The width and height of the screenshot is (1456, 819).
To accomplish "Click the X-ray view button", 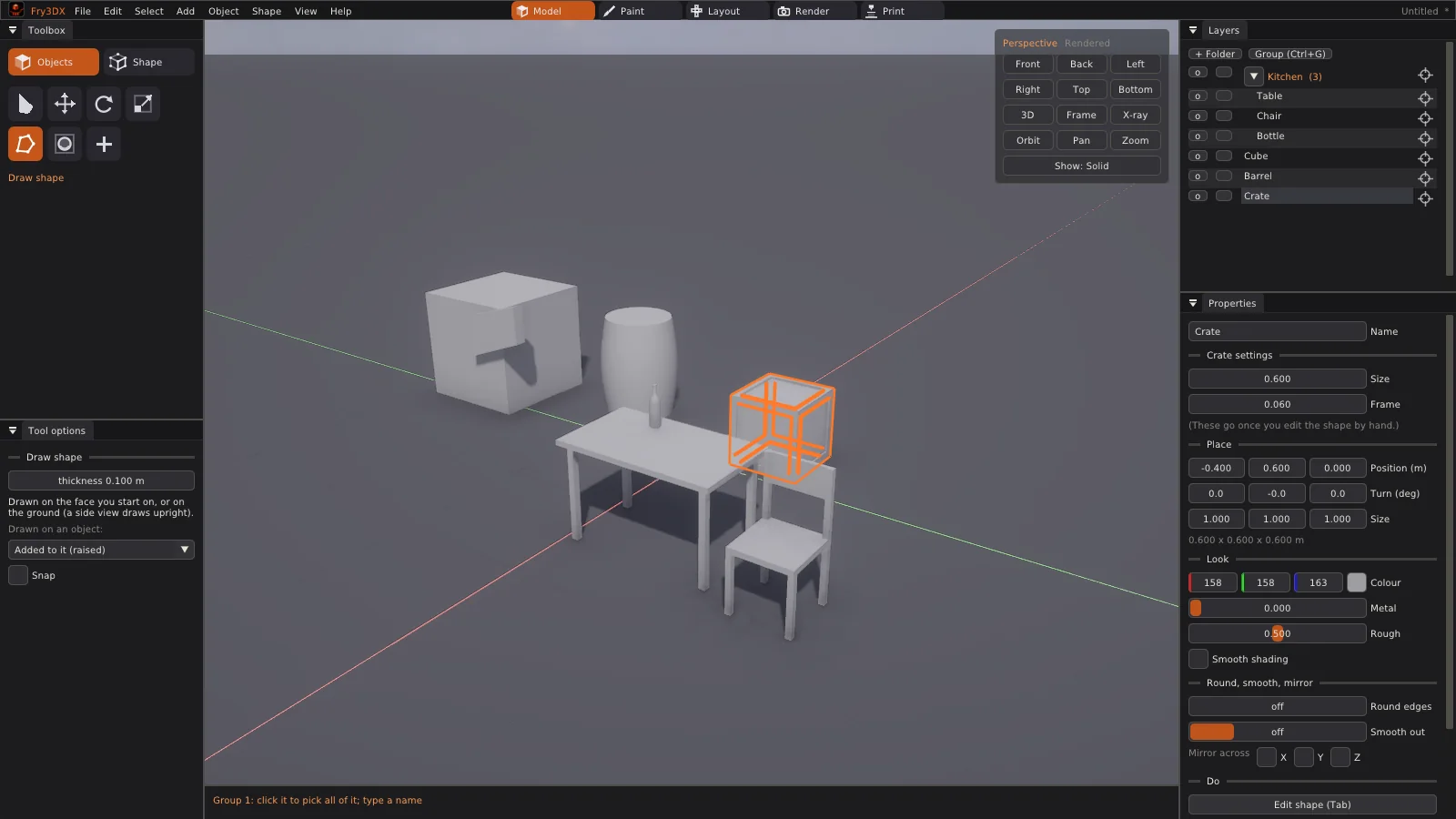I will coord(1135,115).
